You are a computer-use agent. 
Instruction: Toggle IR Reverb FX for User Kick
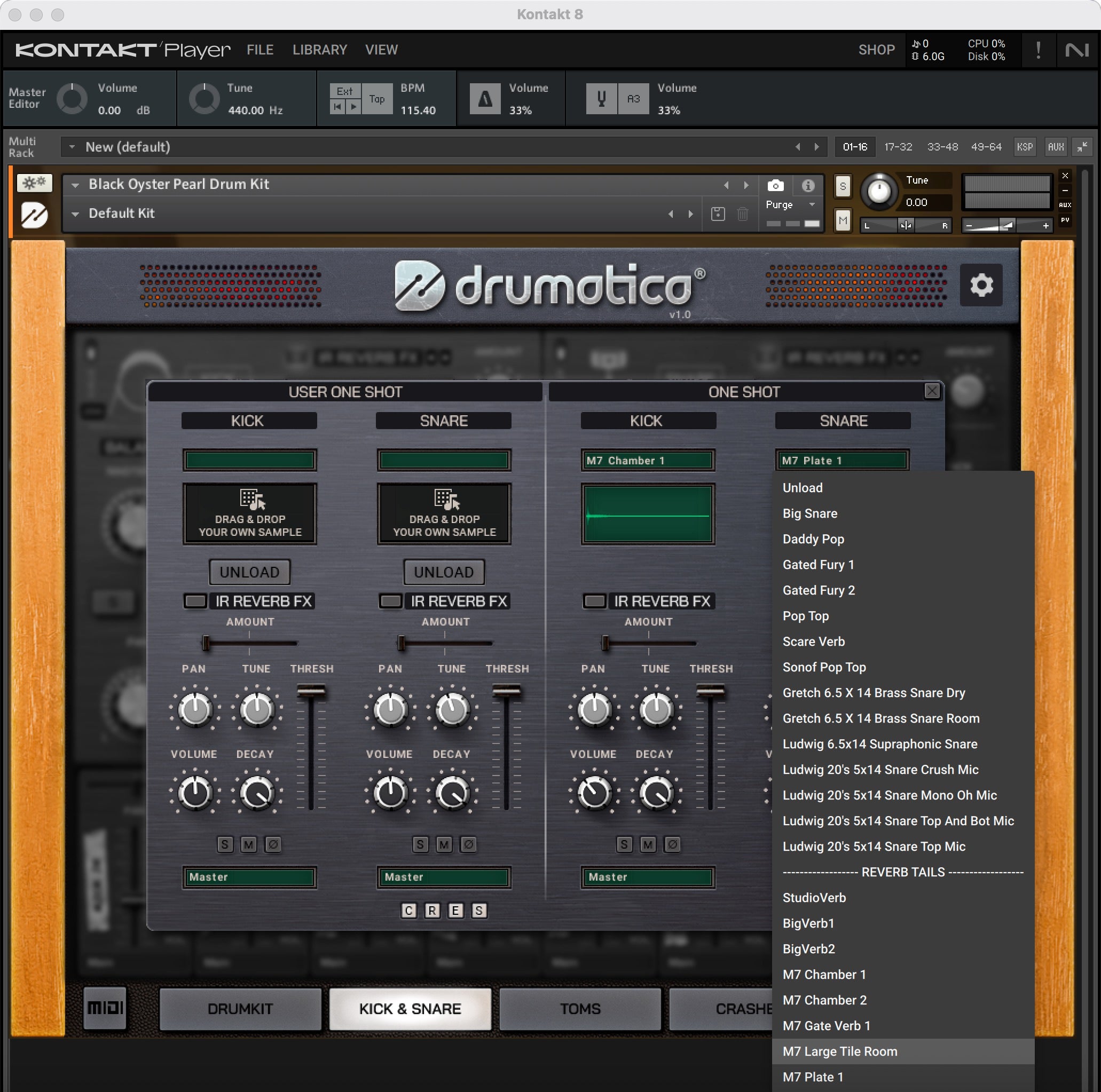coord(195,601)
